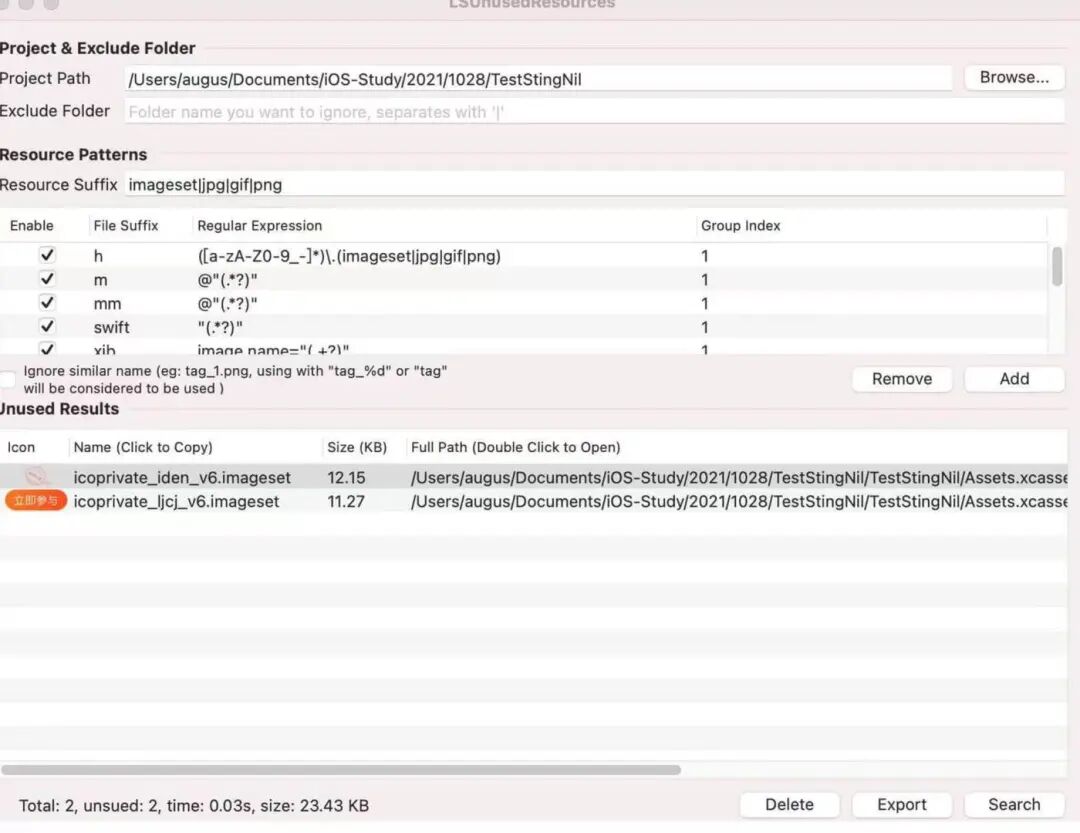Viewport: 1080px width, 833px height.
Task: Export the unused results list
Action: pos(902,805)
